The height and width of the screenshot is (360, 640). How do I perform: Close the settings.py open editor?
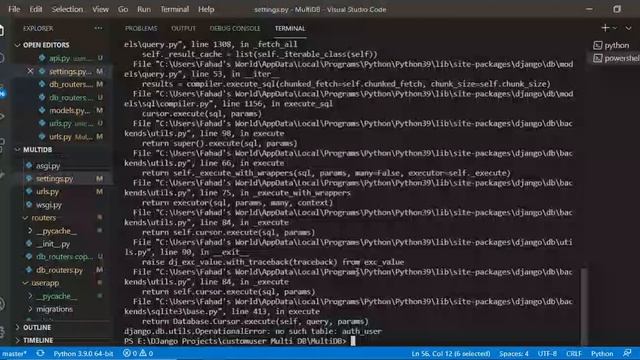[30, 71]
